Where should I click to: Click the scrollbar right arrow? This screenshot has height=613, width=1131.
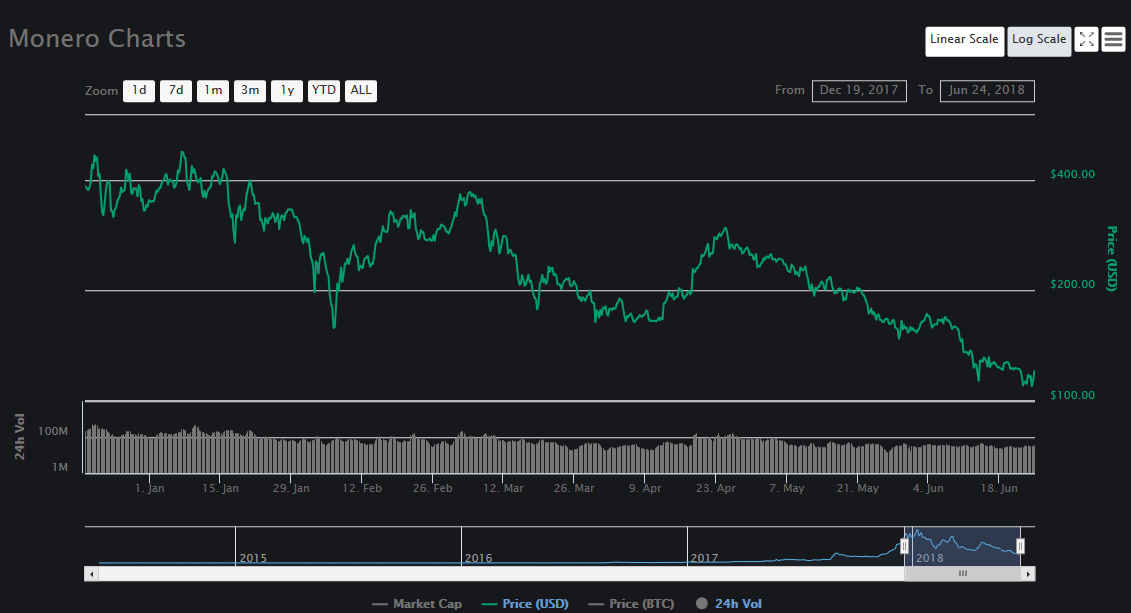click(1028, 574)
